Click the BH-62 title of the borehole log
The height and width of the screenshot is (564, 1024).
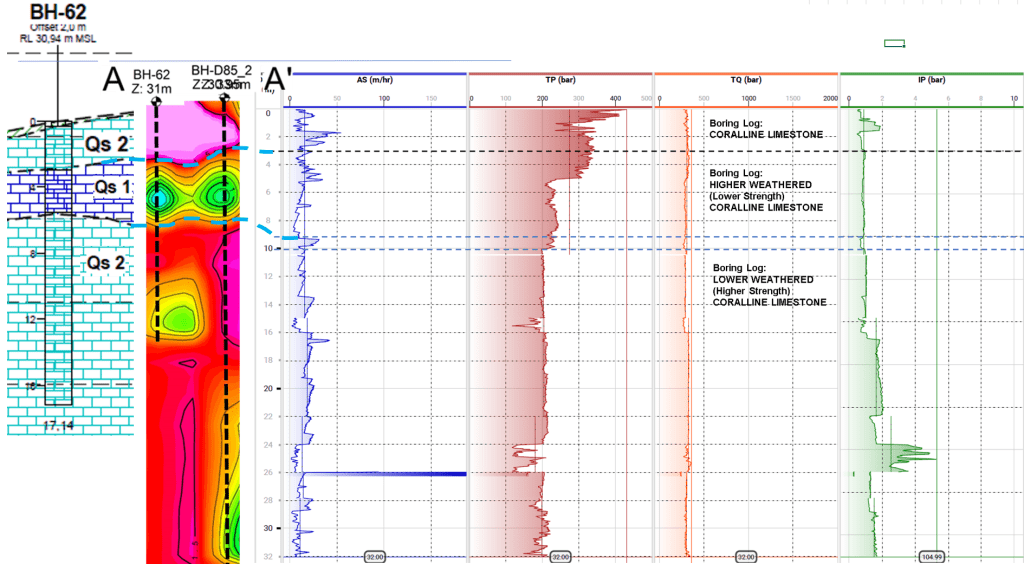(x=57, y=12)
